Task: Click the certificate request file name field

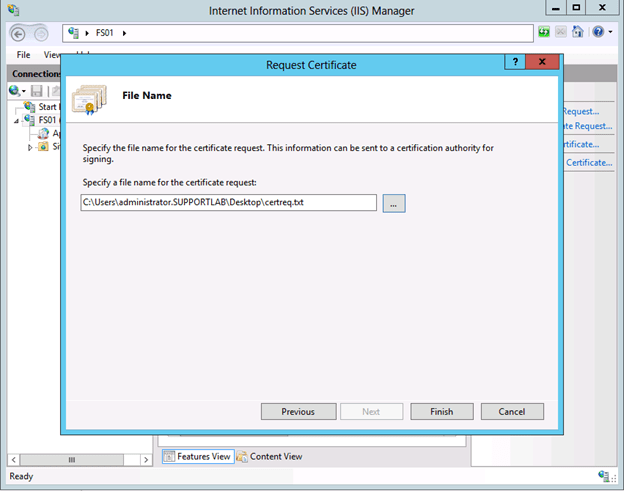Action: click(228, 203)
